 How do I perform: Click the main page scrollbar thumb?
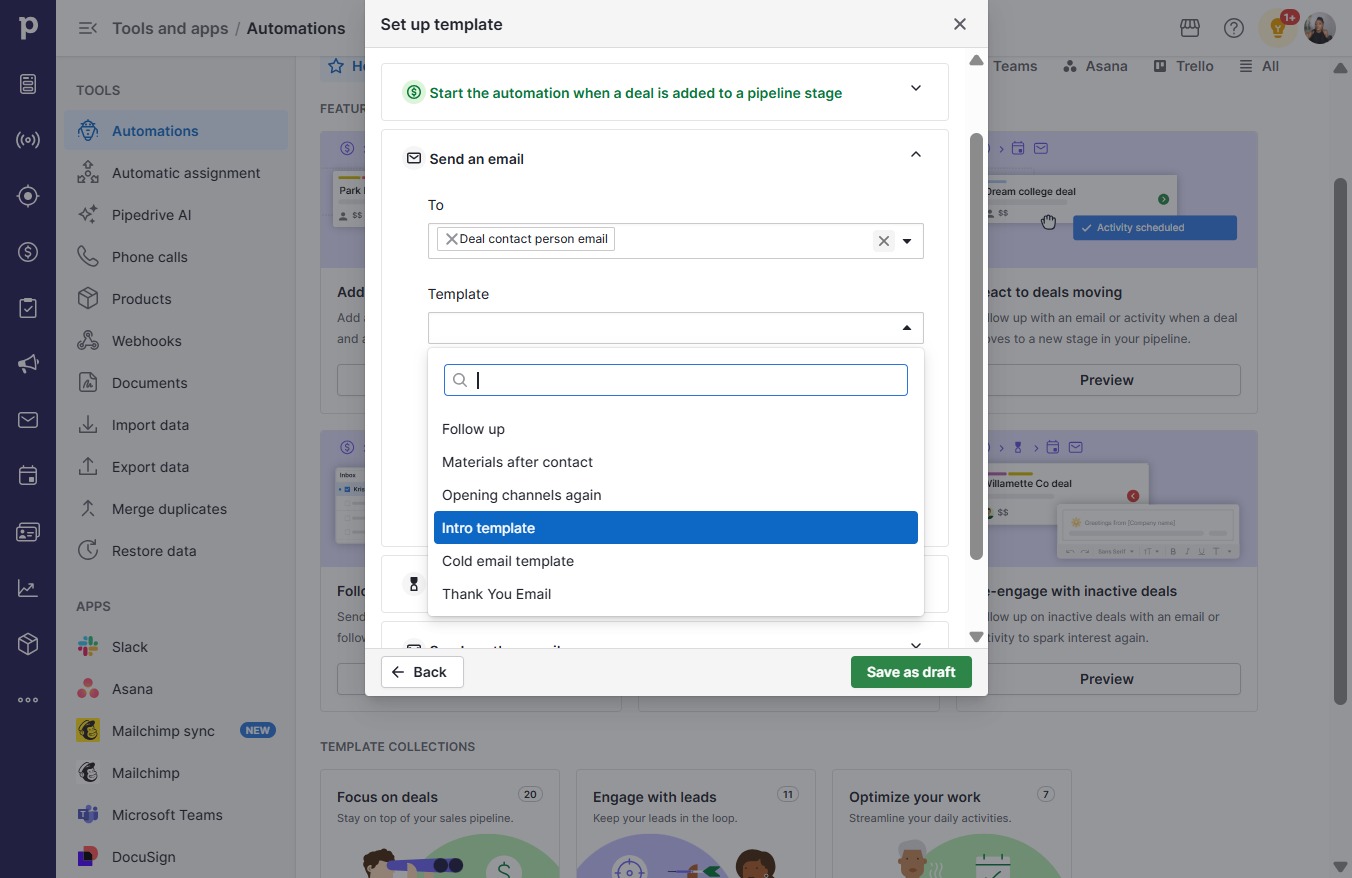[1341, 440]
